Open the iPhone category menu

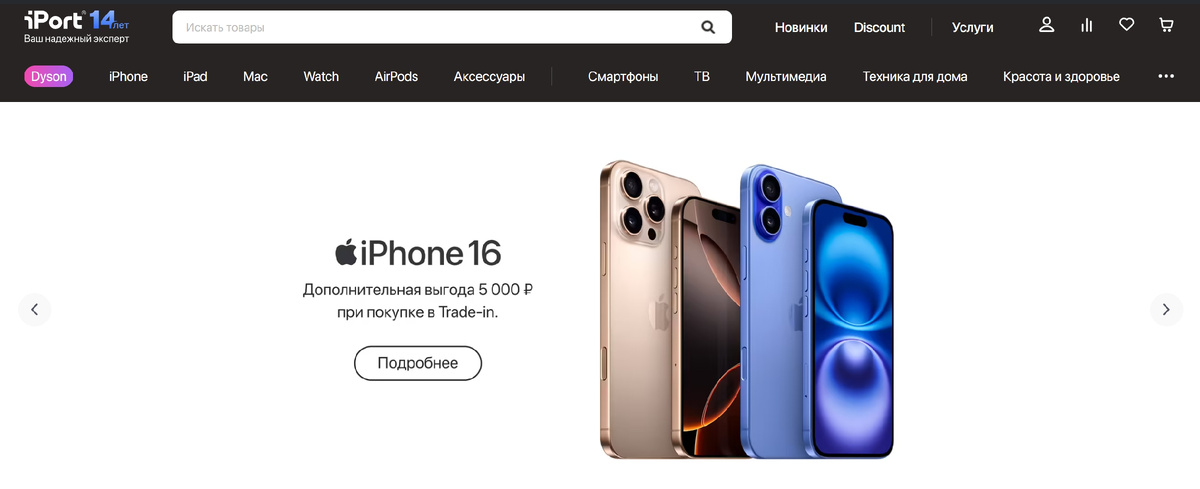click(128, 76)
